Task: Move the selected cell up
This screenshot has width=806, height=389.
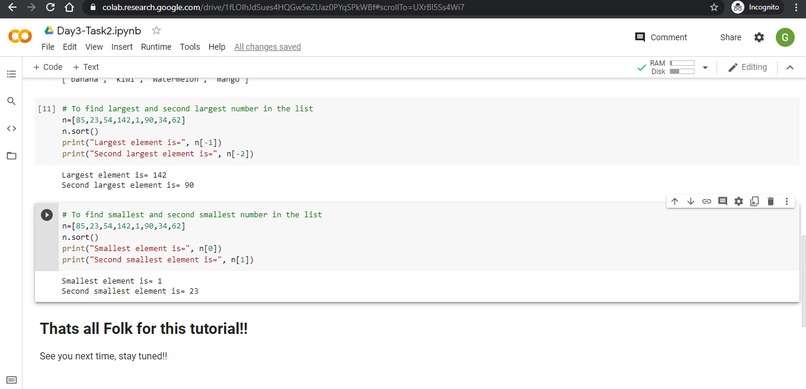Action: tap(675, 201)
